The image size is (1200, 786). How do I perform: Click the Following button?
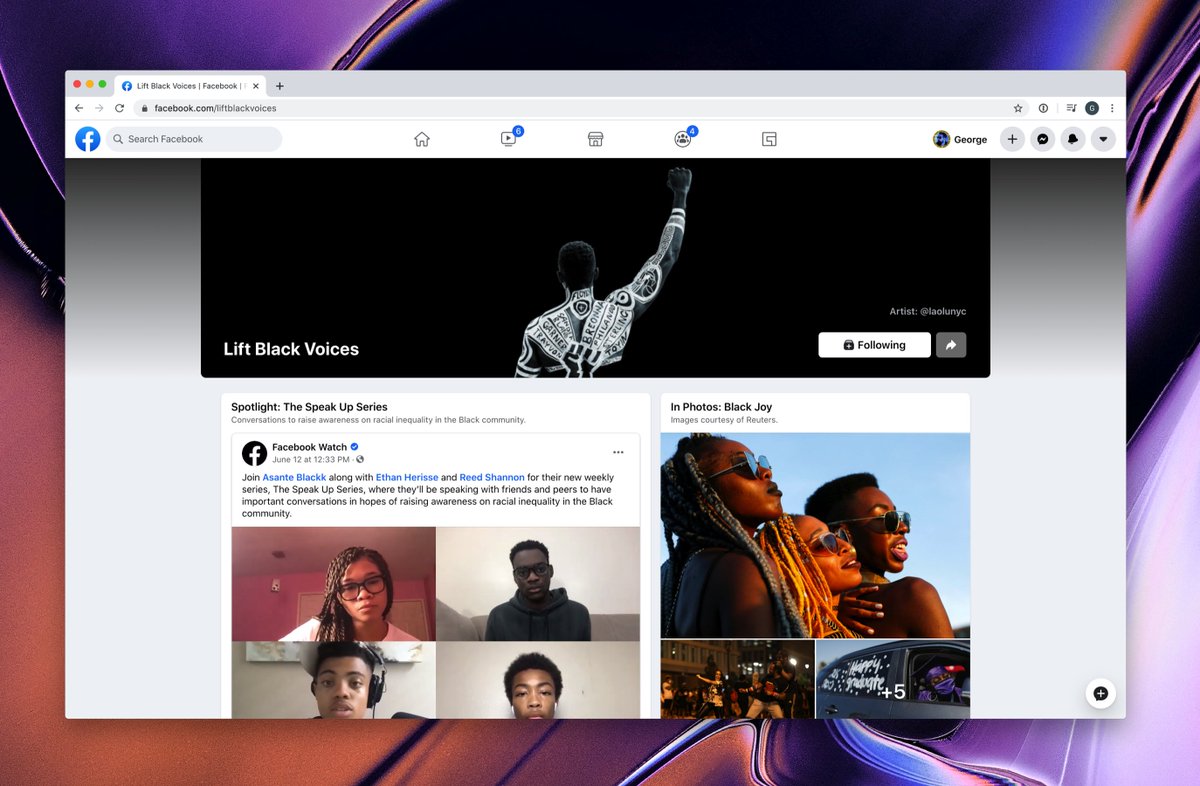pyautogui.click(x=875, y=345)
